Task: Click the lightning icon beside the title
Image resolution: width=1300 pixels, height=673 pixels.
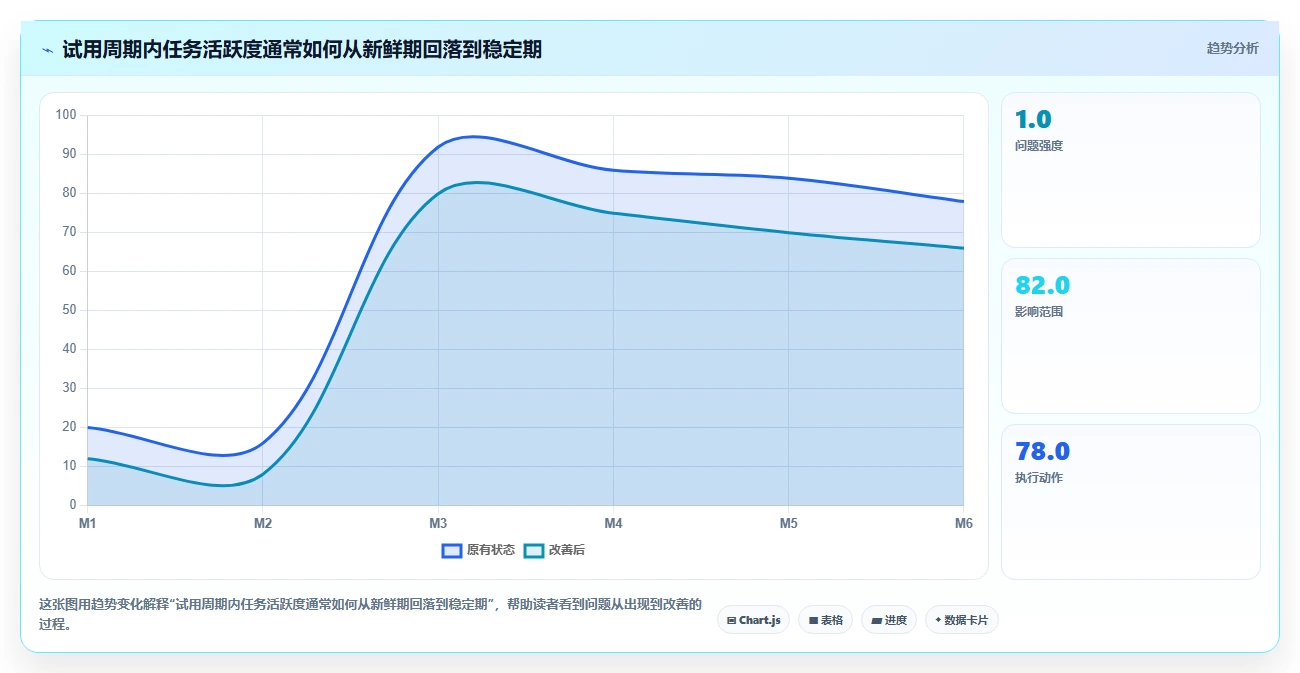Action: click(x=48, y=49)
